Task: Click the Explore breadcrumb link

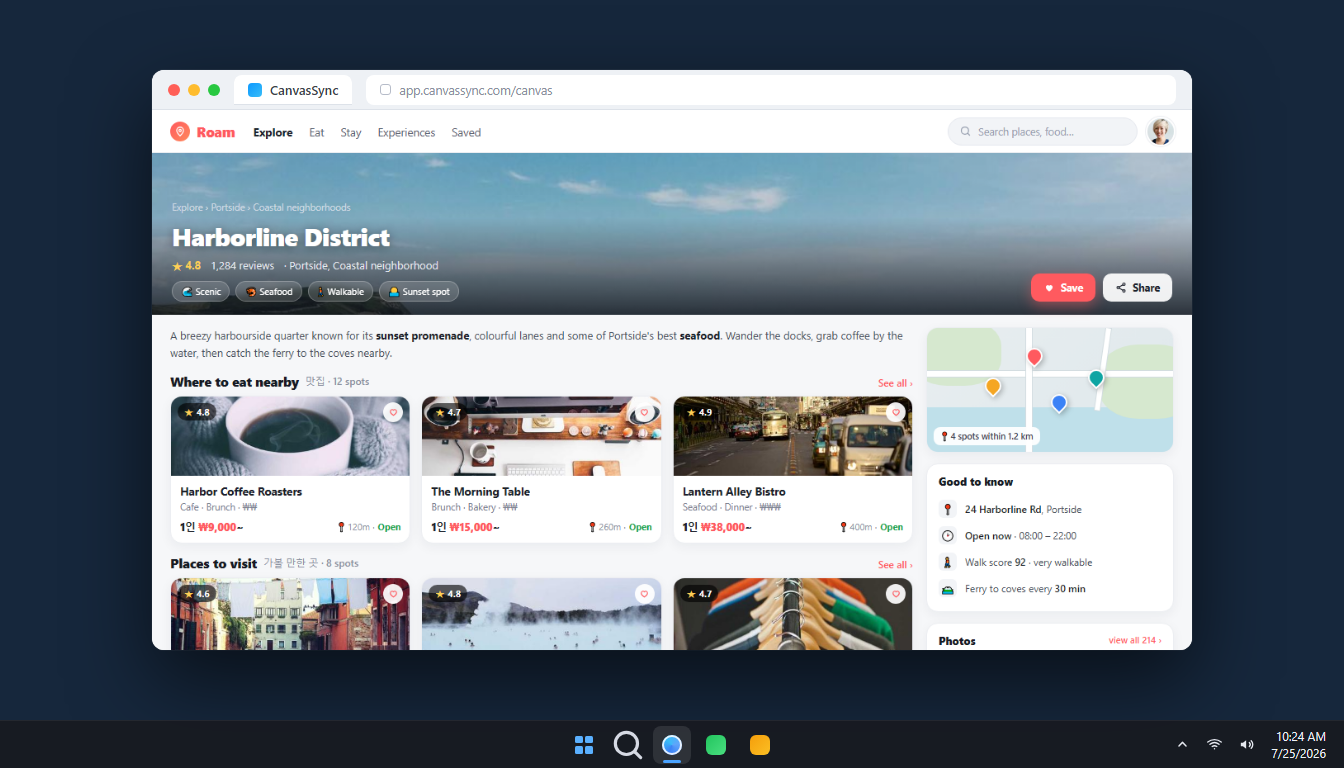Action: click(x=187, y=208)
